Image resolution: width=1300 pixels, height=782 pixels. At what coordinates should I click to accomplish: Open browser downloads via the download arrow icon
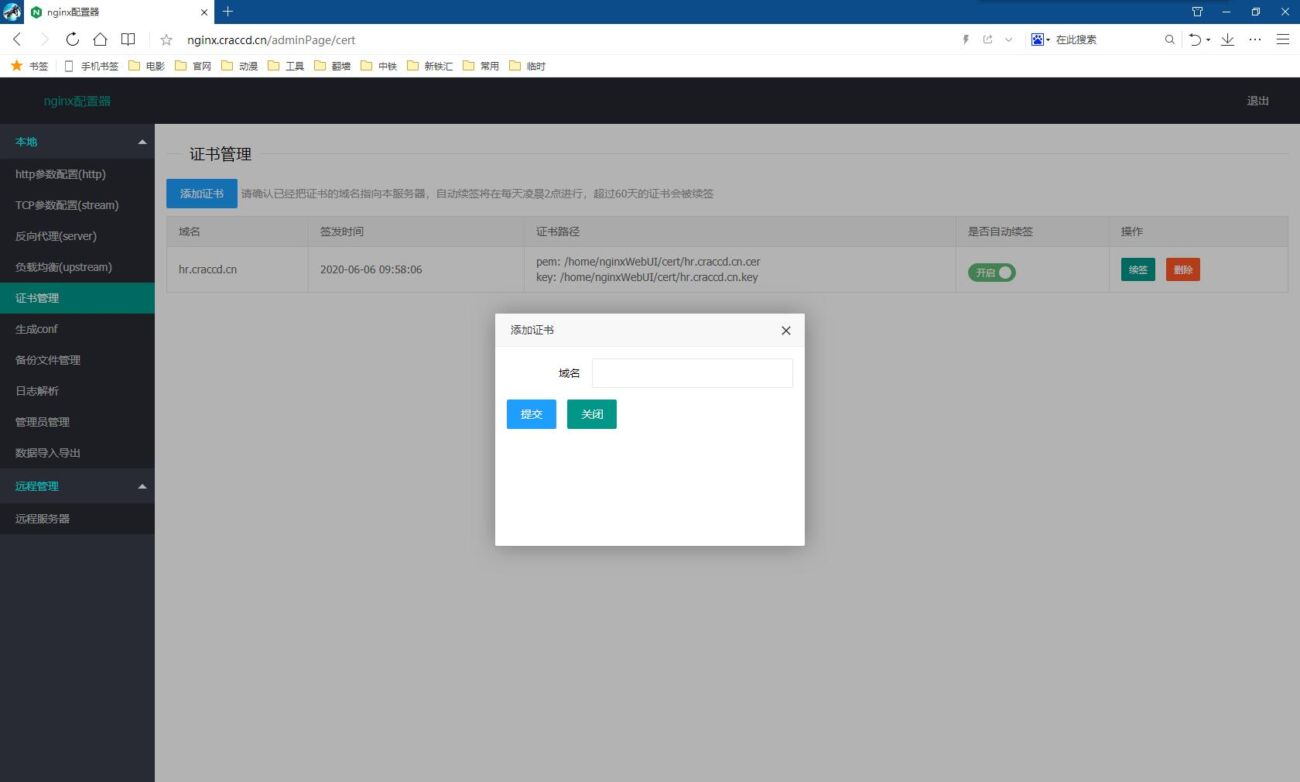(1226, 40)
